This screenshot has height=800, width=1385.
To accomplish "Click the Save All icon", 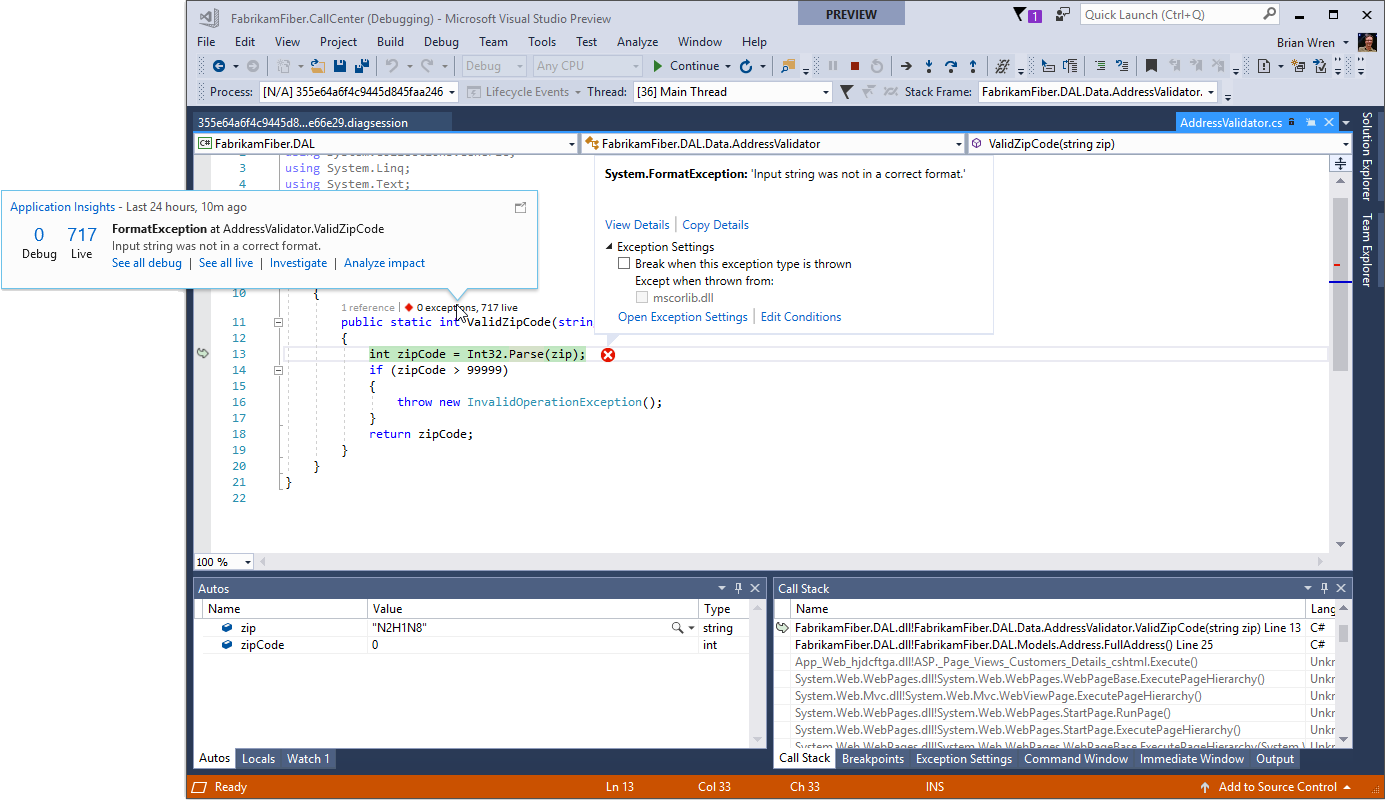I will pyautogui.click(x=362, y=66).
